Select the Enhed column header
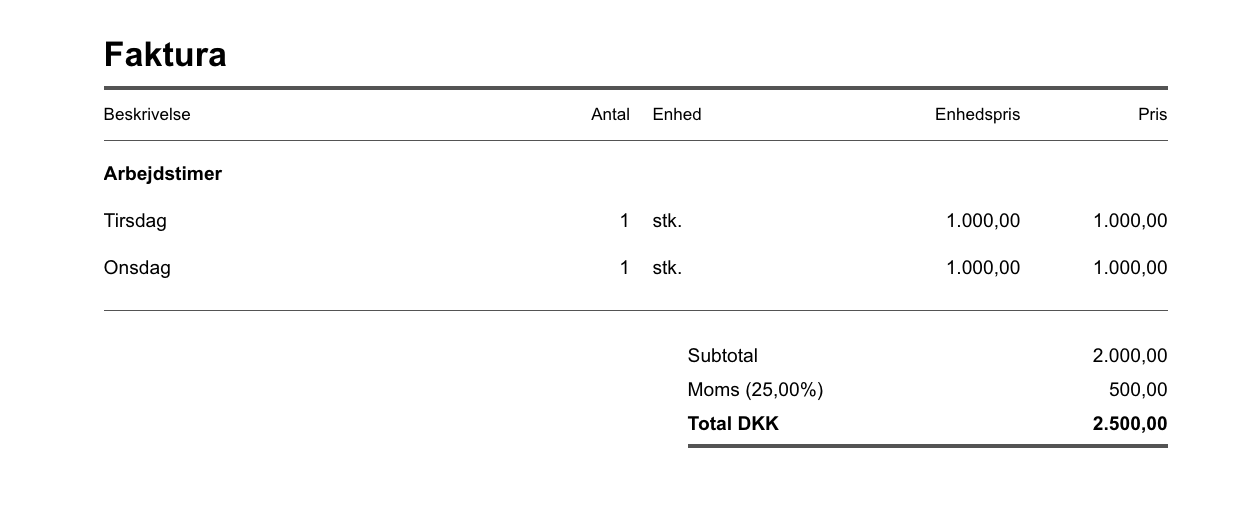 tap(677, 115)
